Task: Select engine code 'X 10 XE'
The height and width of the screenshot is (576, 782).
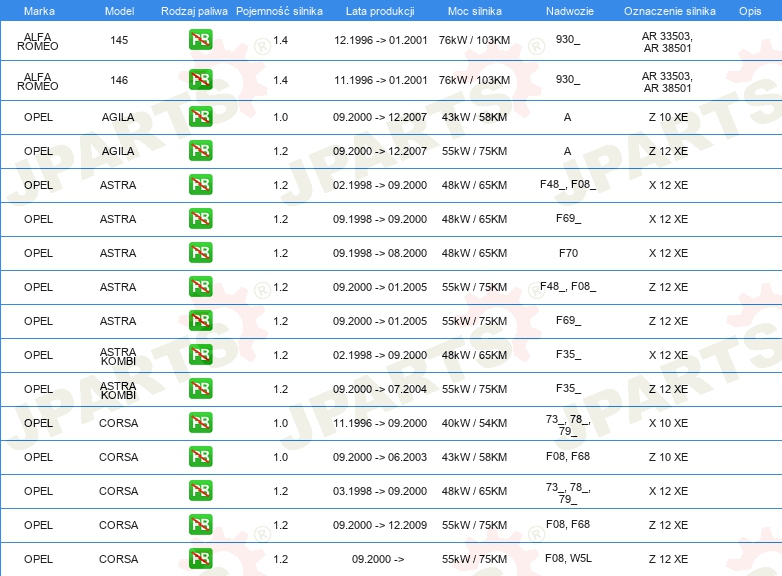Action: 668,423
